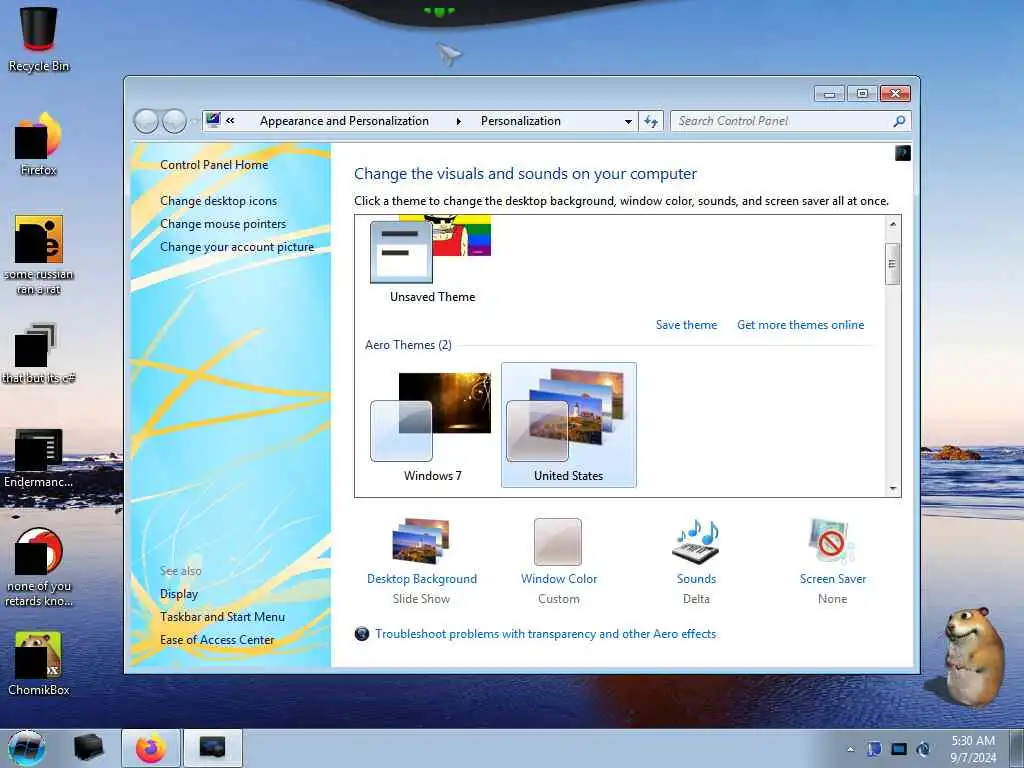
Task: Show hidden system tray icons
Action: coord(850,750)
